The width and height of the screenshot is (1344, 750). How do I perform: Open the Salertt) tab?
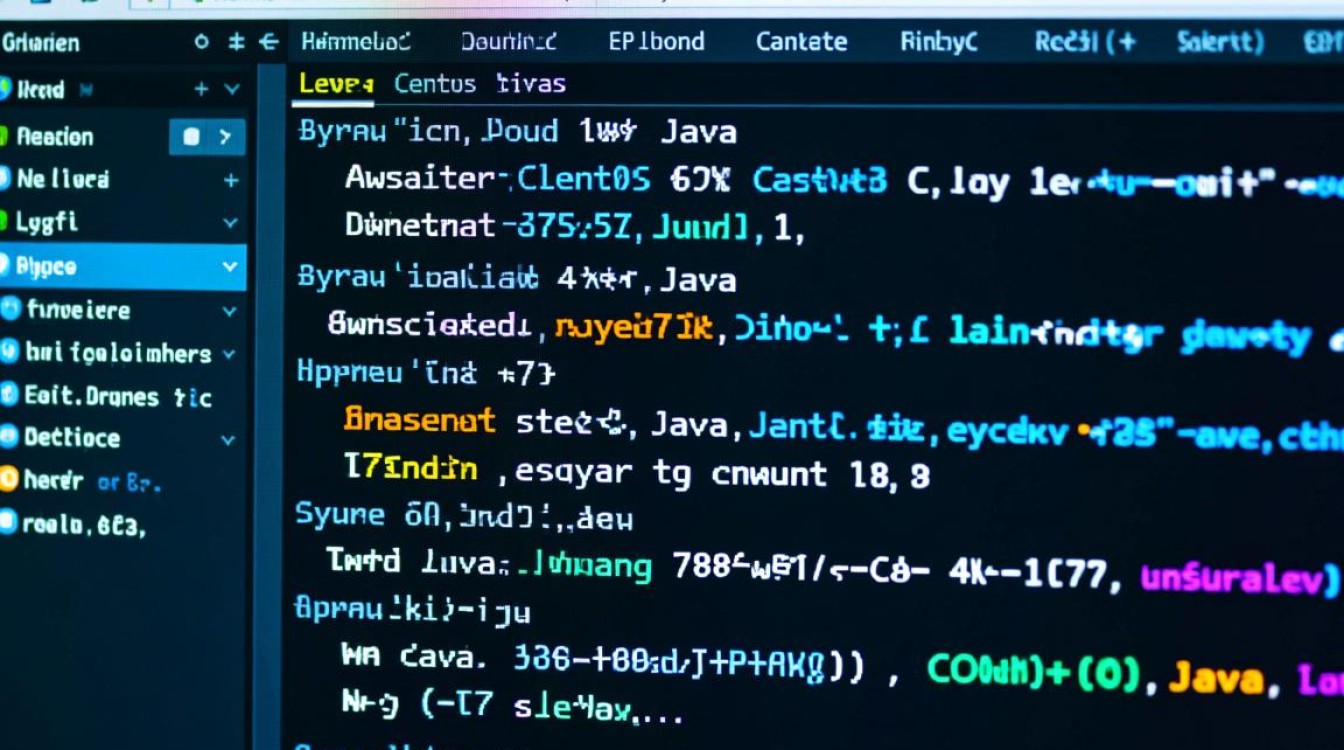coord(1220,42)
